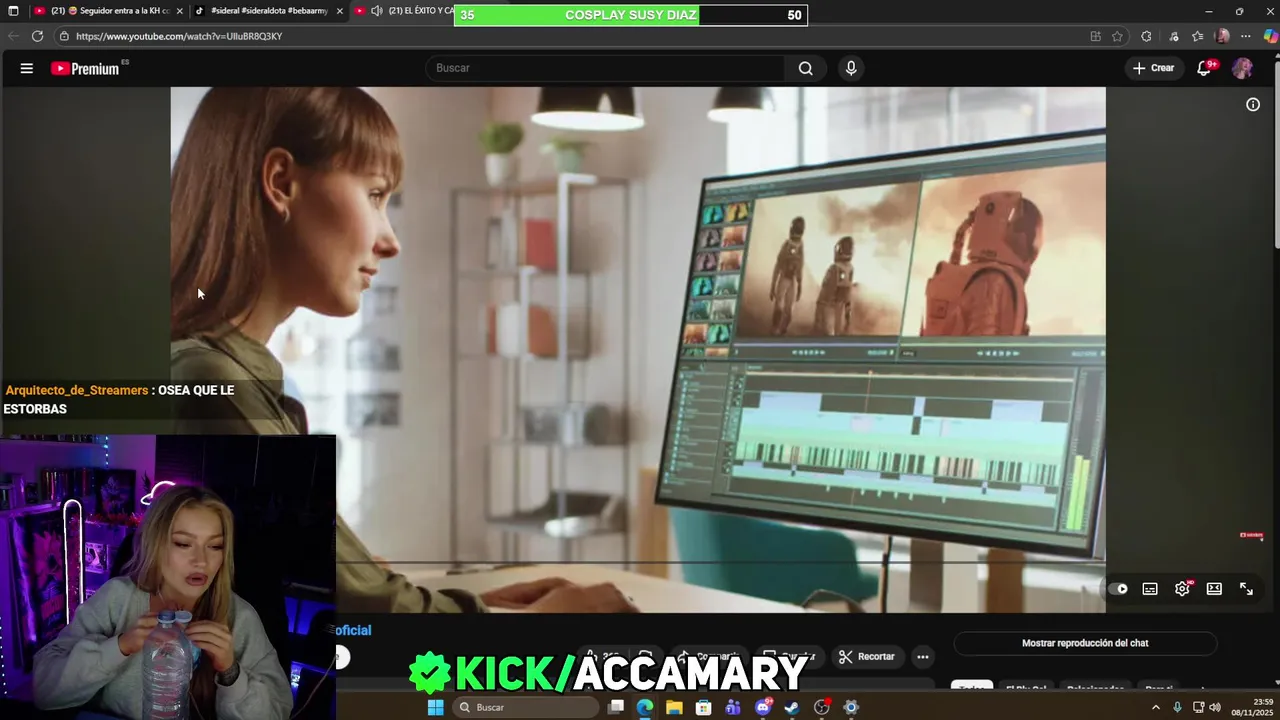Show video info card icon

[x=1253, y=104]
